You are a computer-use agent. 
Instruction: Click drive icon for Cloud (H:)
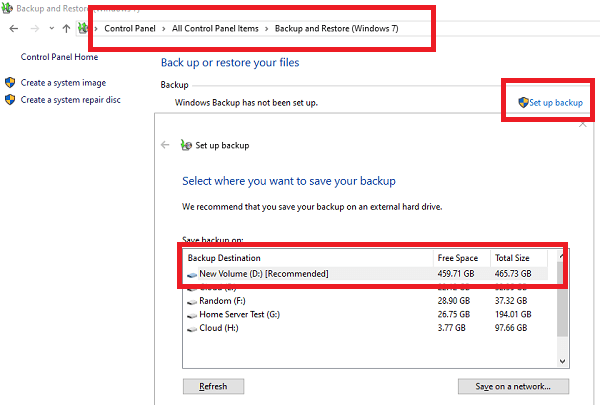pos(192,329)
